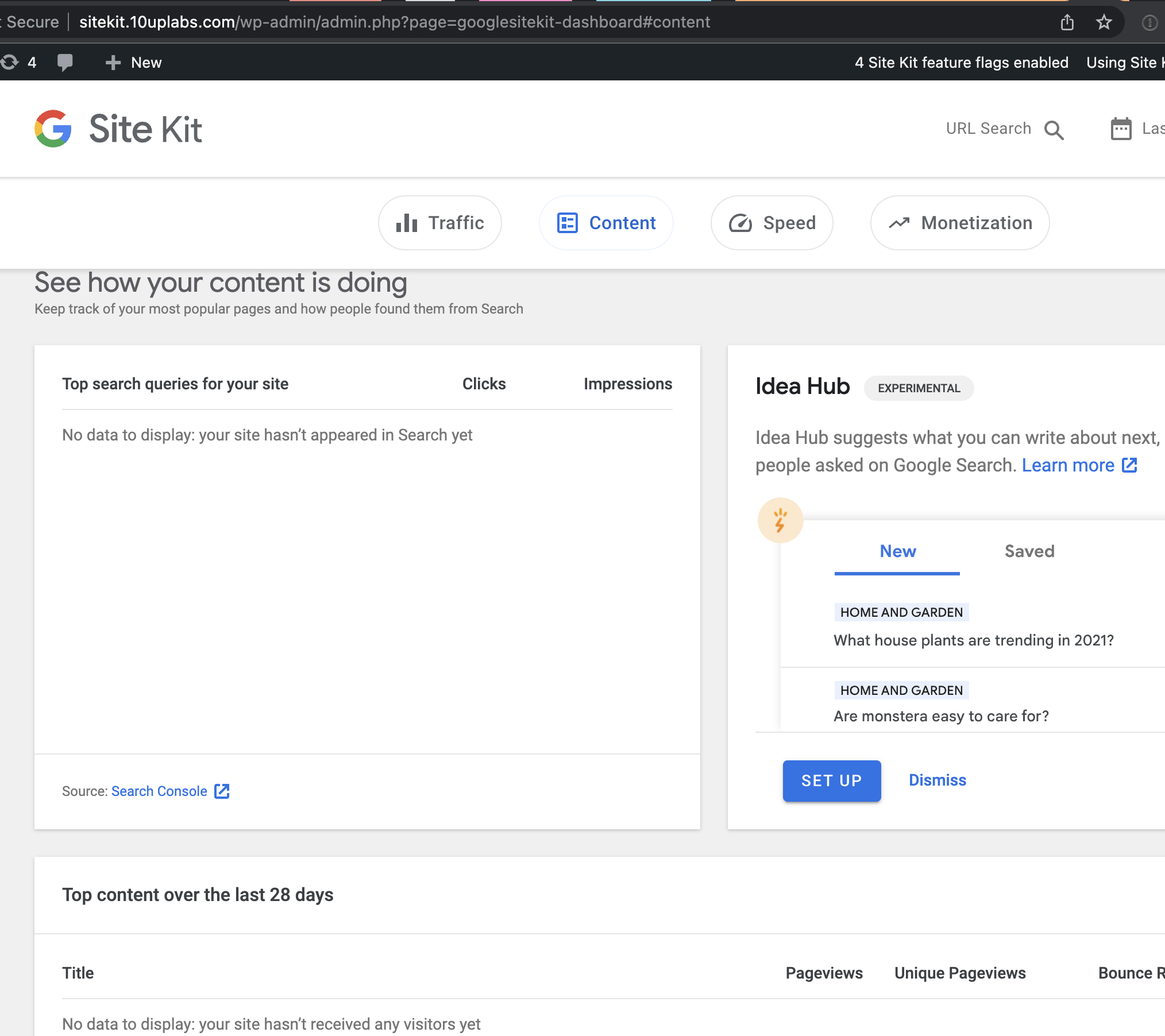Click the WordPress updates refresh icon
The image size is (1165, 1036).
point(10,62)
